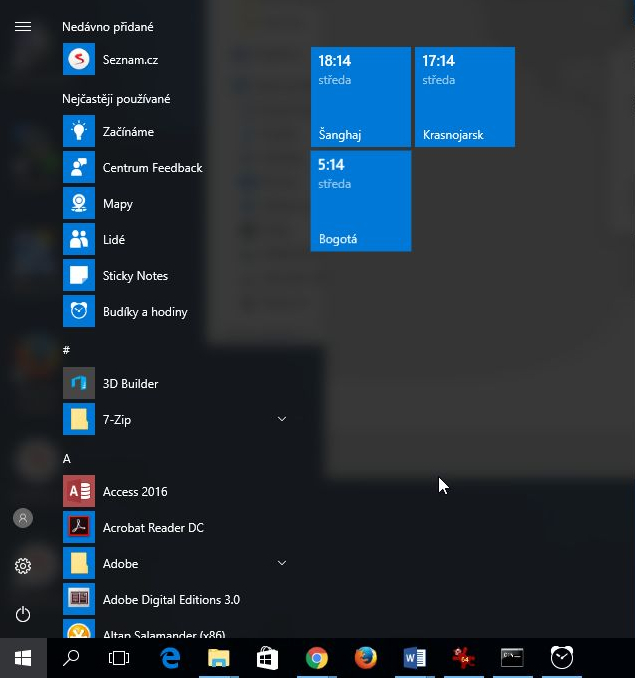Launch the 3D Builder icon
This screenshot has width=635, height=678.
79,383
